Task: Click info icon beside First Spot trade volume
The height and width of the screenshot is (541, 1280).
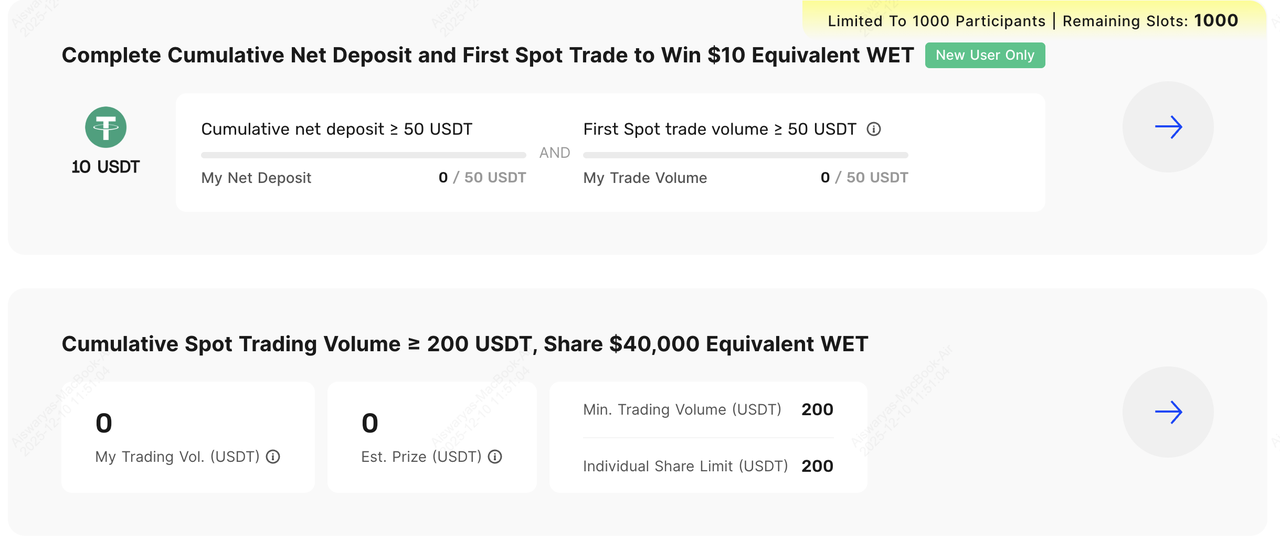Action: [874, 129]
